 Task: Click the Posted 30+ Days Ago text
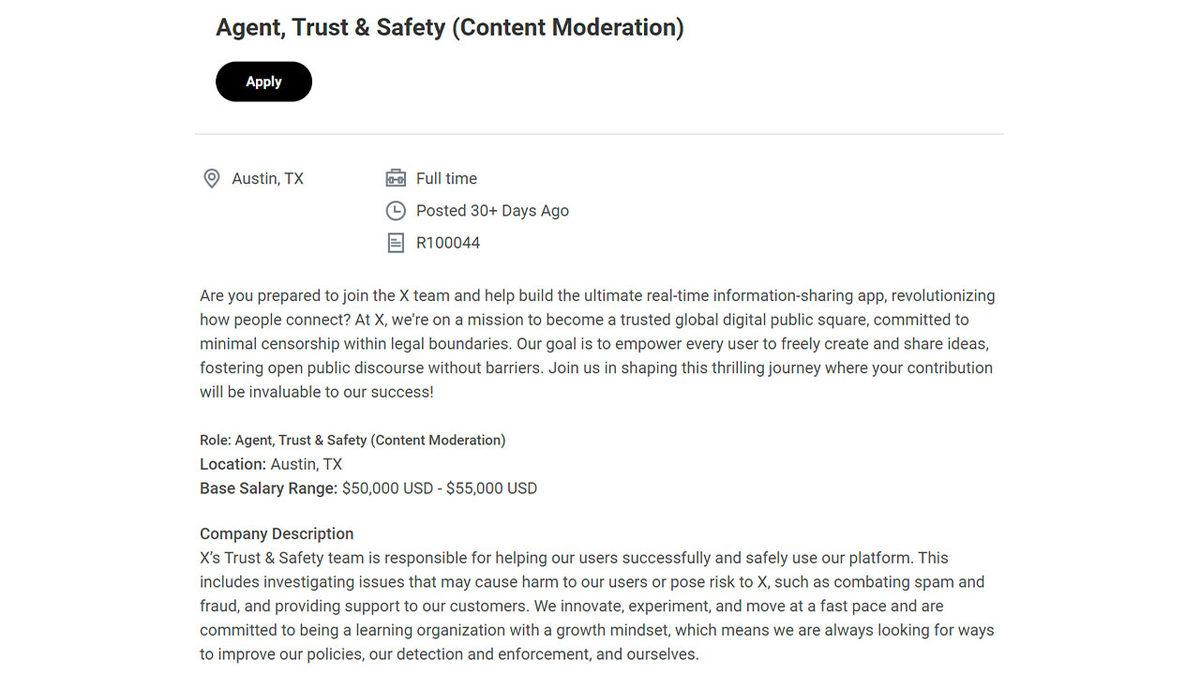pos(492,211)
